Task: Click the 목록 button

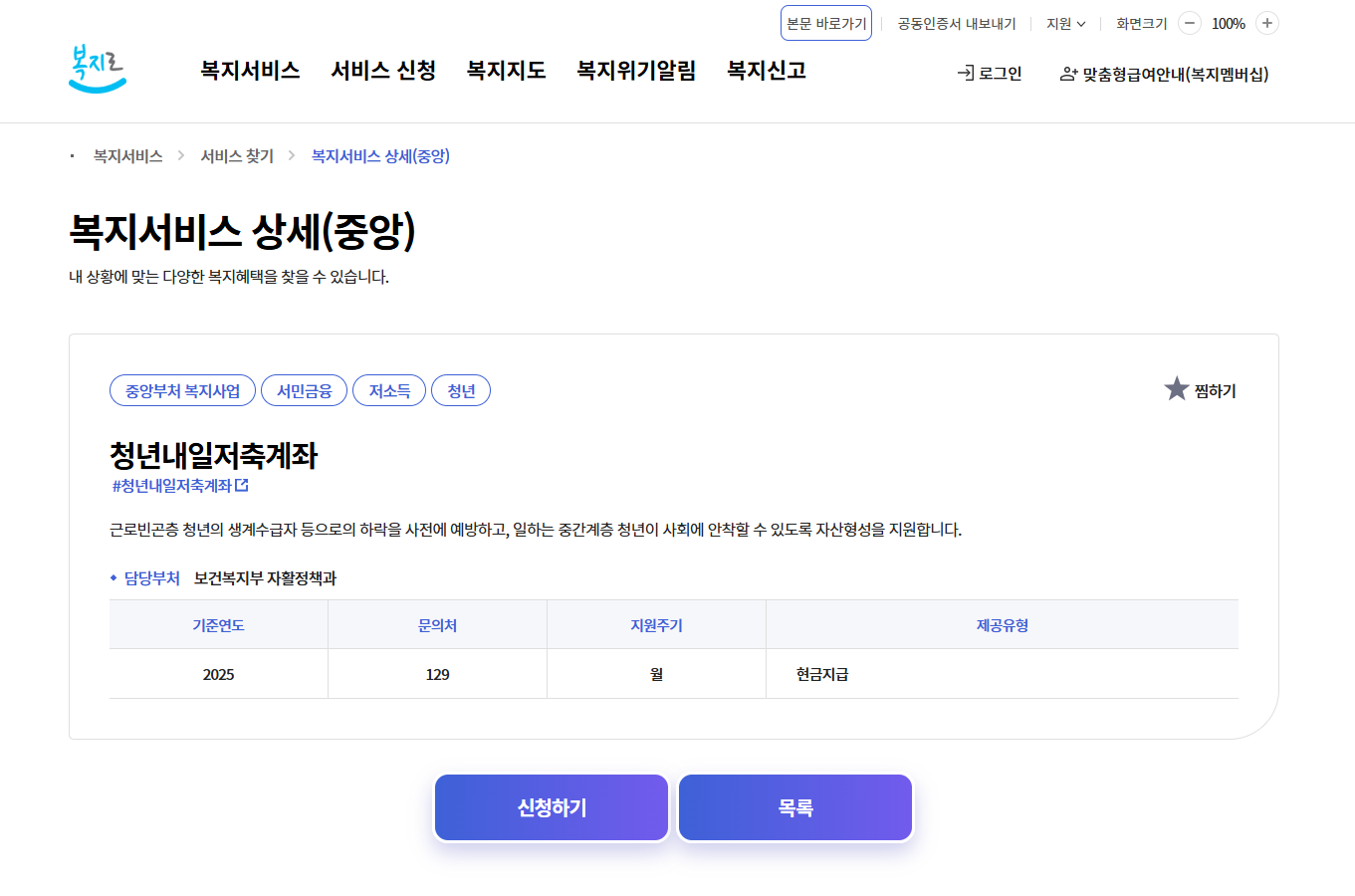Action: [795, 807]
